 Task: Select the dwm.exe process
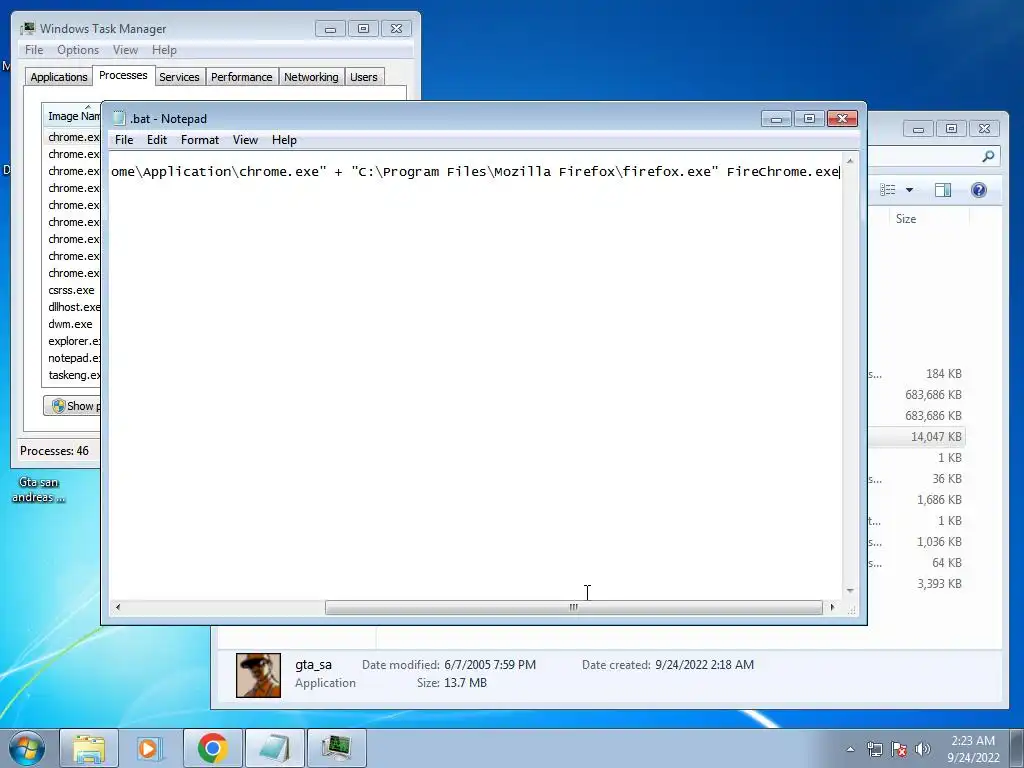point(70,324)
